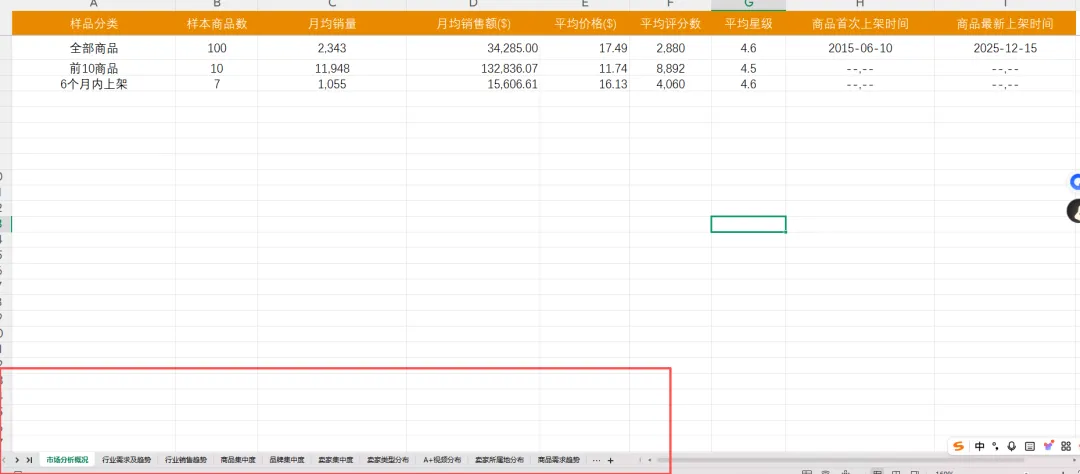Select header cell 商品首次上架时间
This screenshot has height=474, width=1080.
(x=860, y=24)
